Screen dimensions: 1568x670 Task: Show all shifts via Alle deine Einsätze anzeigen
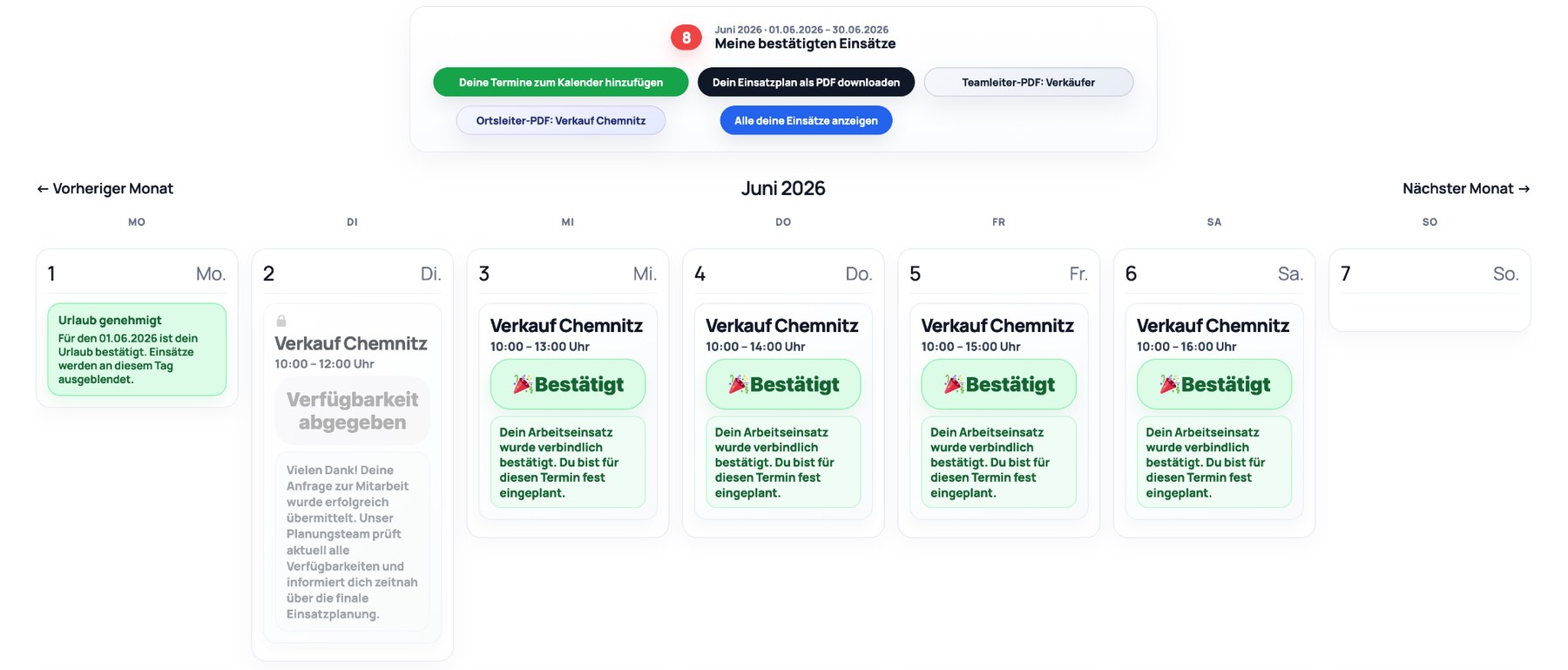pos(806,120)
